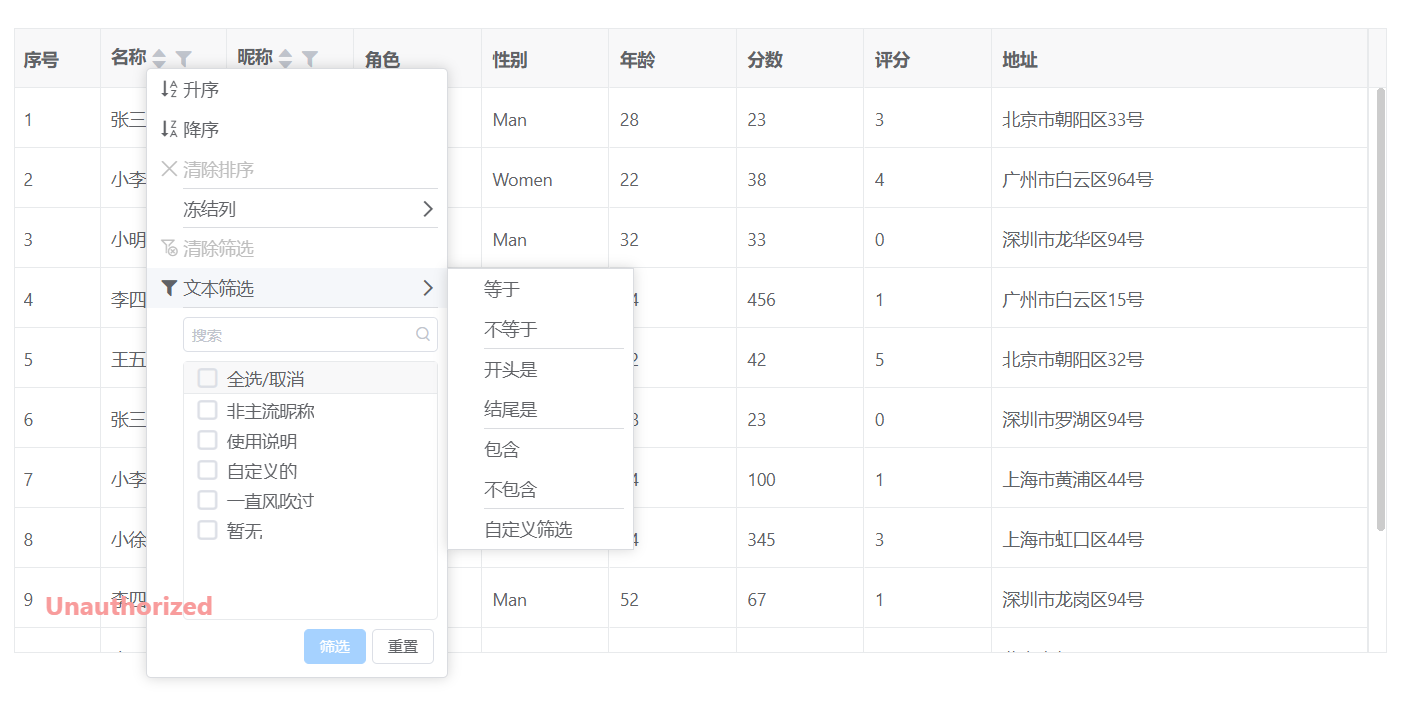Click the 分数 column header

click(800, 59)
